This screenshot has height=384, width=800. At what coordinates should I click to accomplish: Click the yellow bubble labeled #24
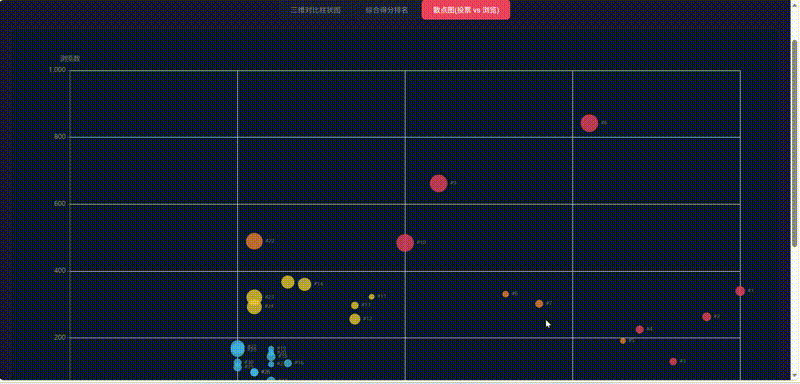[x=254, y=306]
